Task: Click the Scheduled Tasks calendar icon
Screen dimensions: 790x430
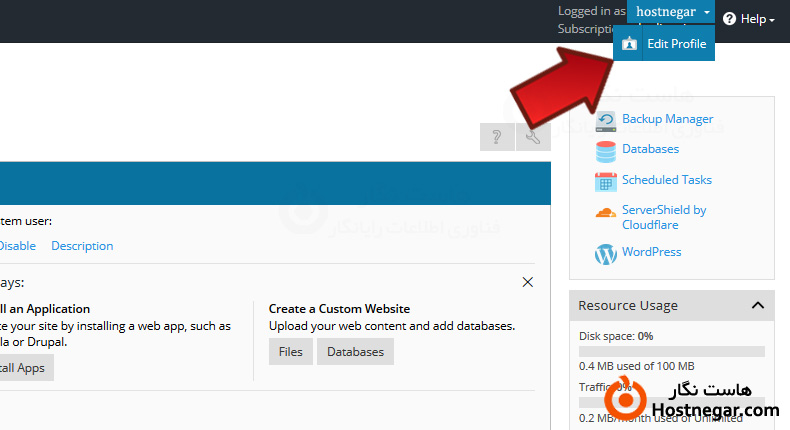Action: (605, 181)
